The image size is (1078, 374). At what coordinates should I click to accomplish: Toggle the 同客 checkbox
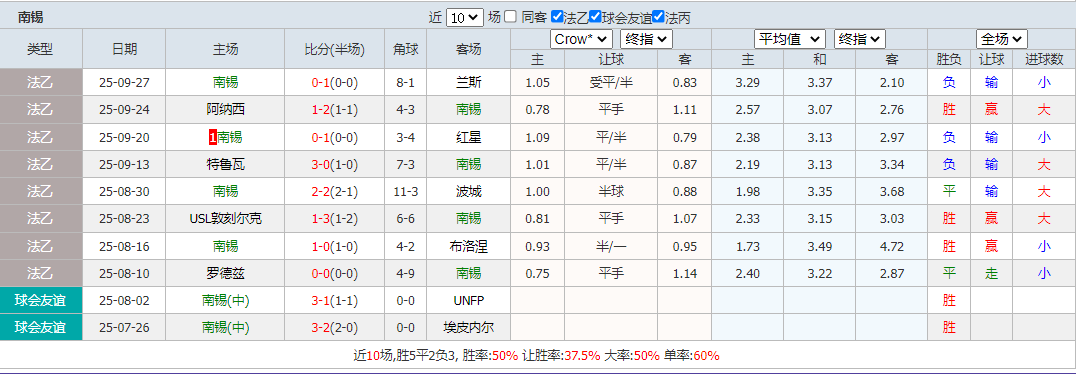coord(510,16)
